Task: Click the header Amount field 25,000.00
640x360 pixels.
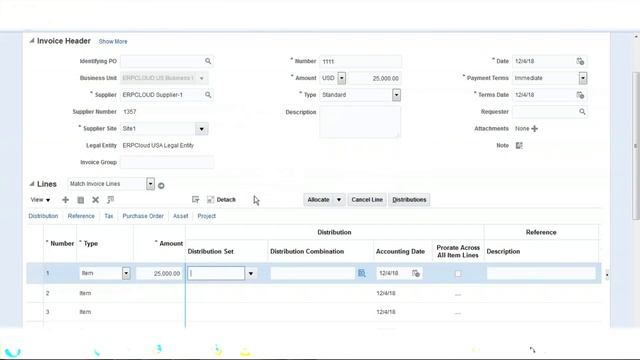Action: pos(374,78)
